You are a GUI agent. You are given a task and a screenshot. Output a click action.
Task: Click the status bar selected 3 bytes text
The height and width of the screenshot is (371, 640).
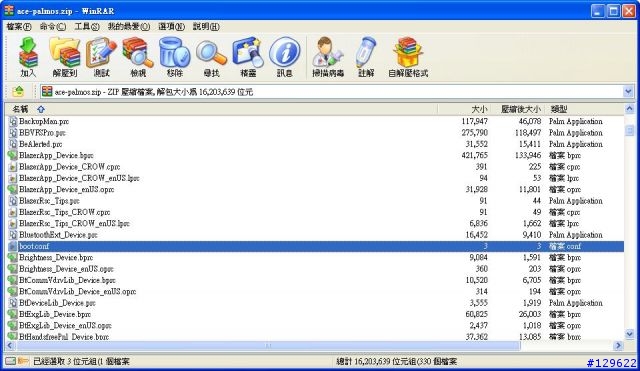pyautogui.click(x=81, y=361)
